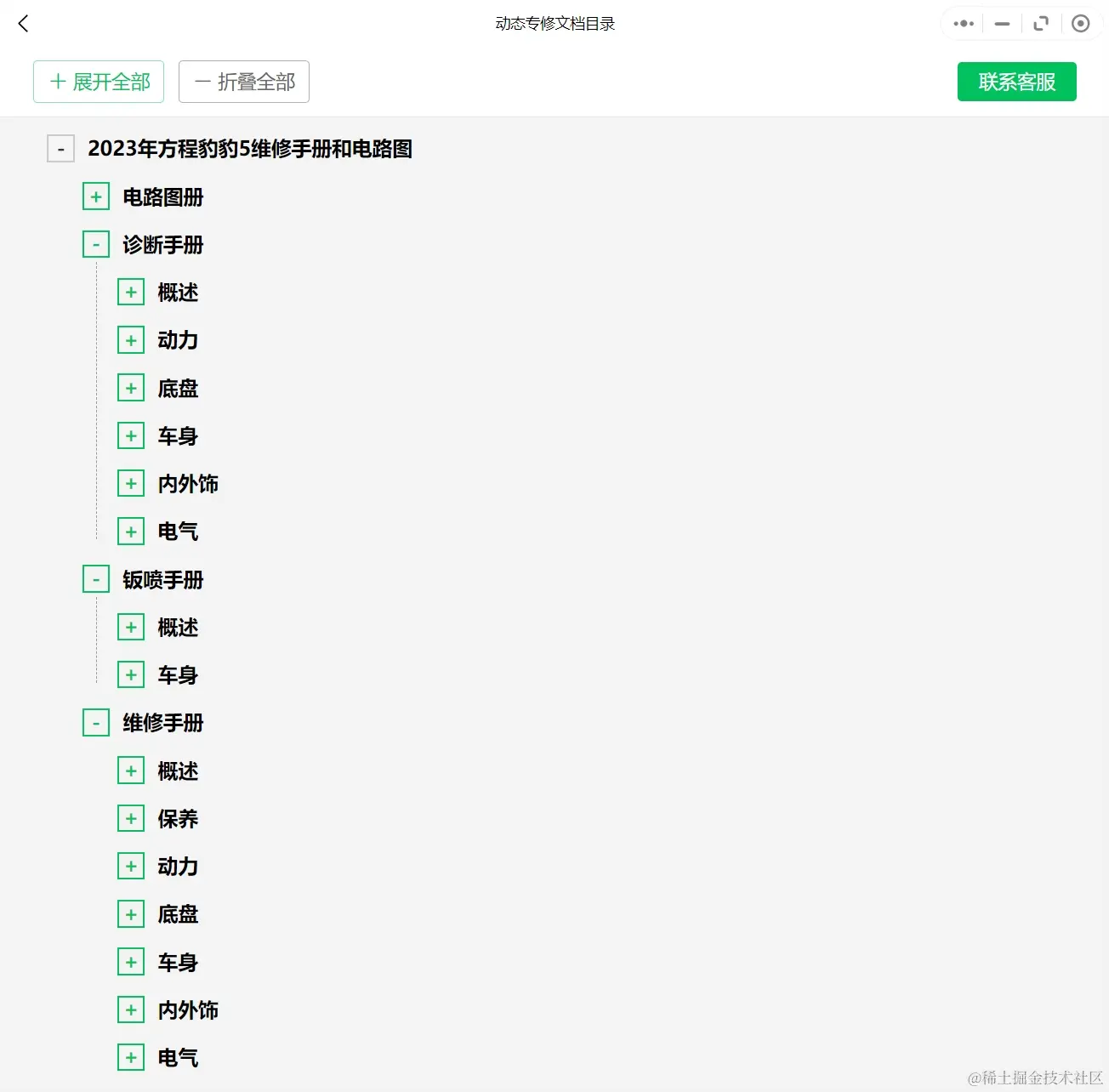Select the 动力 item under 诊断手册
The width and height of the screenshot is (1109, 1092).
pos(177,339)
